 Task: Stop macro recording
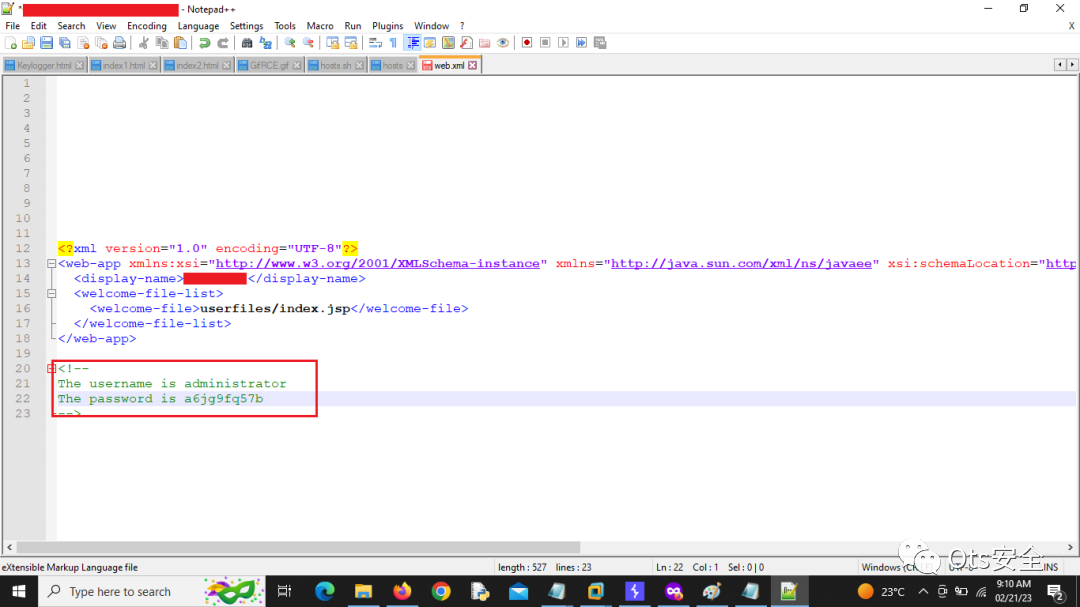[545, 43]
